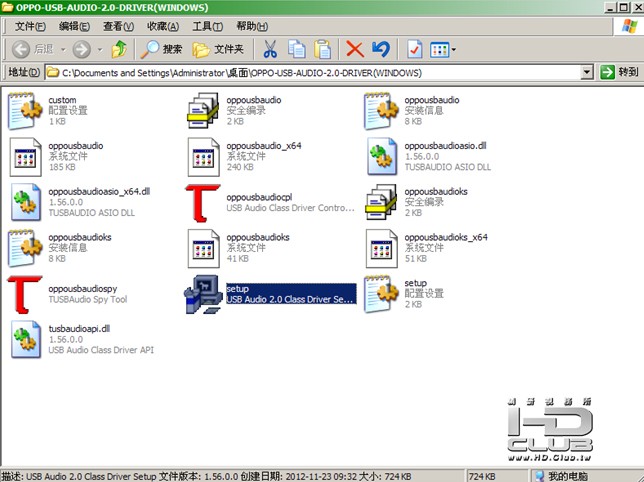Toggle the Folders (文件夹) pane button
Image resolution: width=644 pixels, height=482 pixels.
(218, 50)
